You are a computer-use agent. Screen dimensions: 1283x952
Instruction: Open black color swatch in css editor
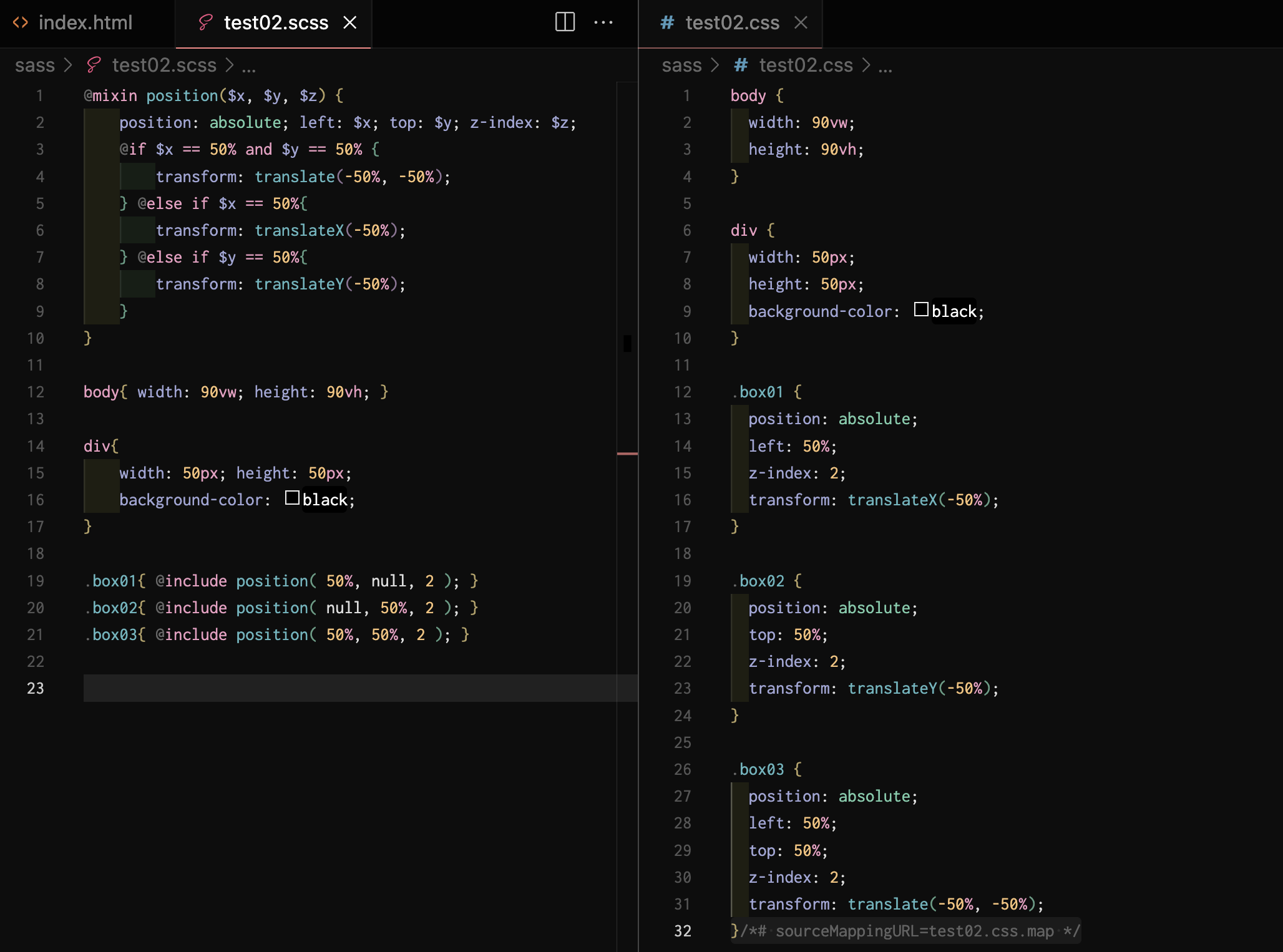coord(921,309)
